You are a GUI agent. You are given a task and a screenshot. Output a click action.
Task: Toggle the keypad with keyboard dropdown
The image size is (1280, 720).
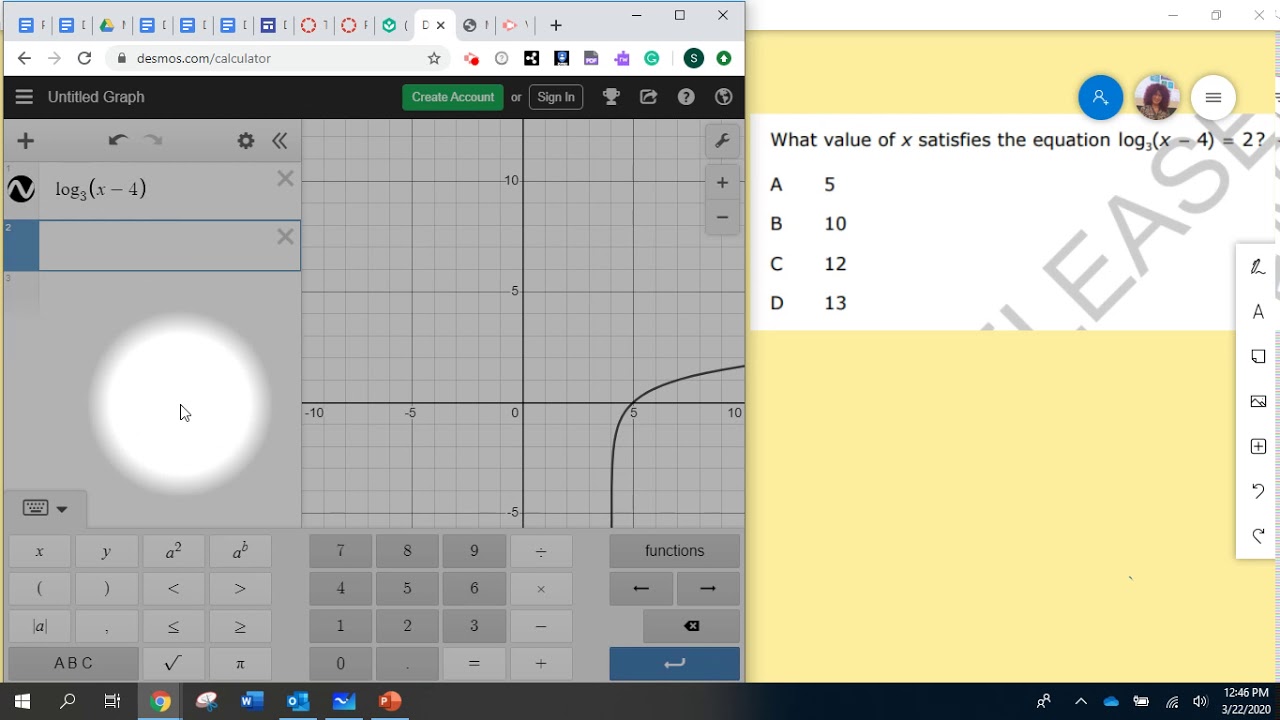pos(45,509)
